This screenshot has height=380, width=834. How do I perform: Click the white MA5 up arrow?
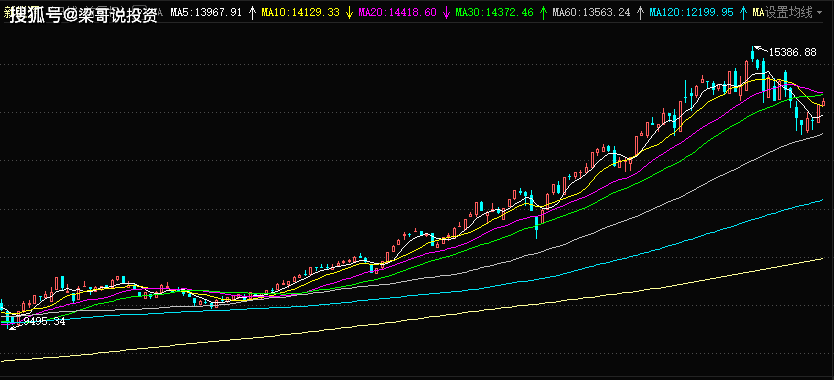click(253, 13)
